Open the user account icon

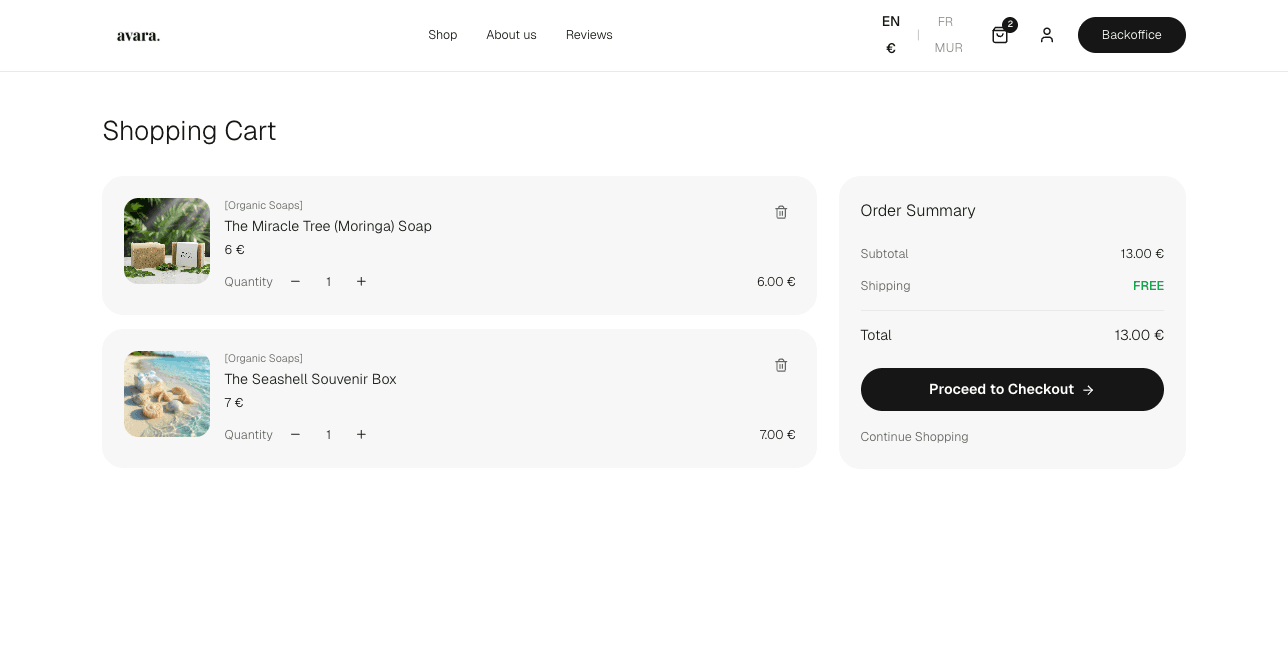point(1047,35)
